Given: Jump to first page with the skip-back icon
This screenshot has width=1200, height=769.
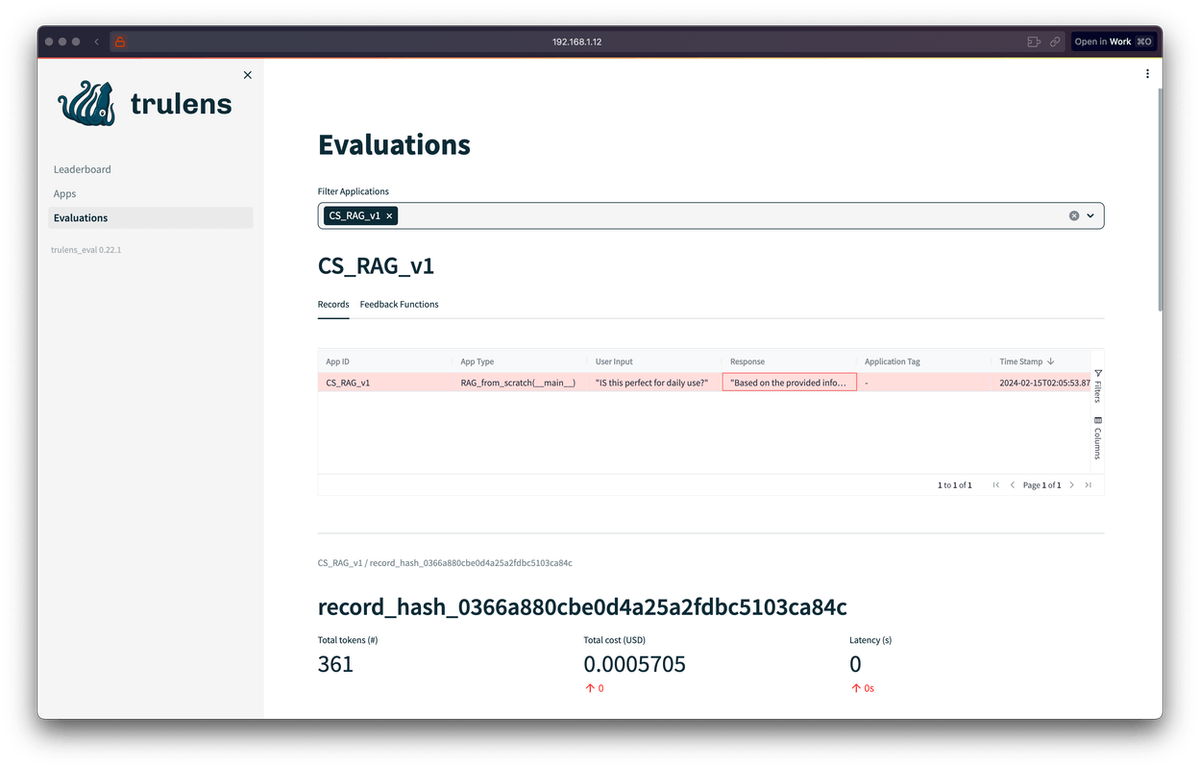Looking at the screenshot, I should (995, 484).
